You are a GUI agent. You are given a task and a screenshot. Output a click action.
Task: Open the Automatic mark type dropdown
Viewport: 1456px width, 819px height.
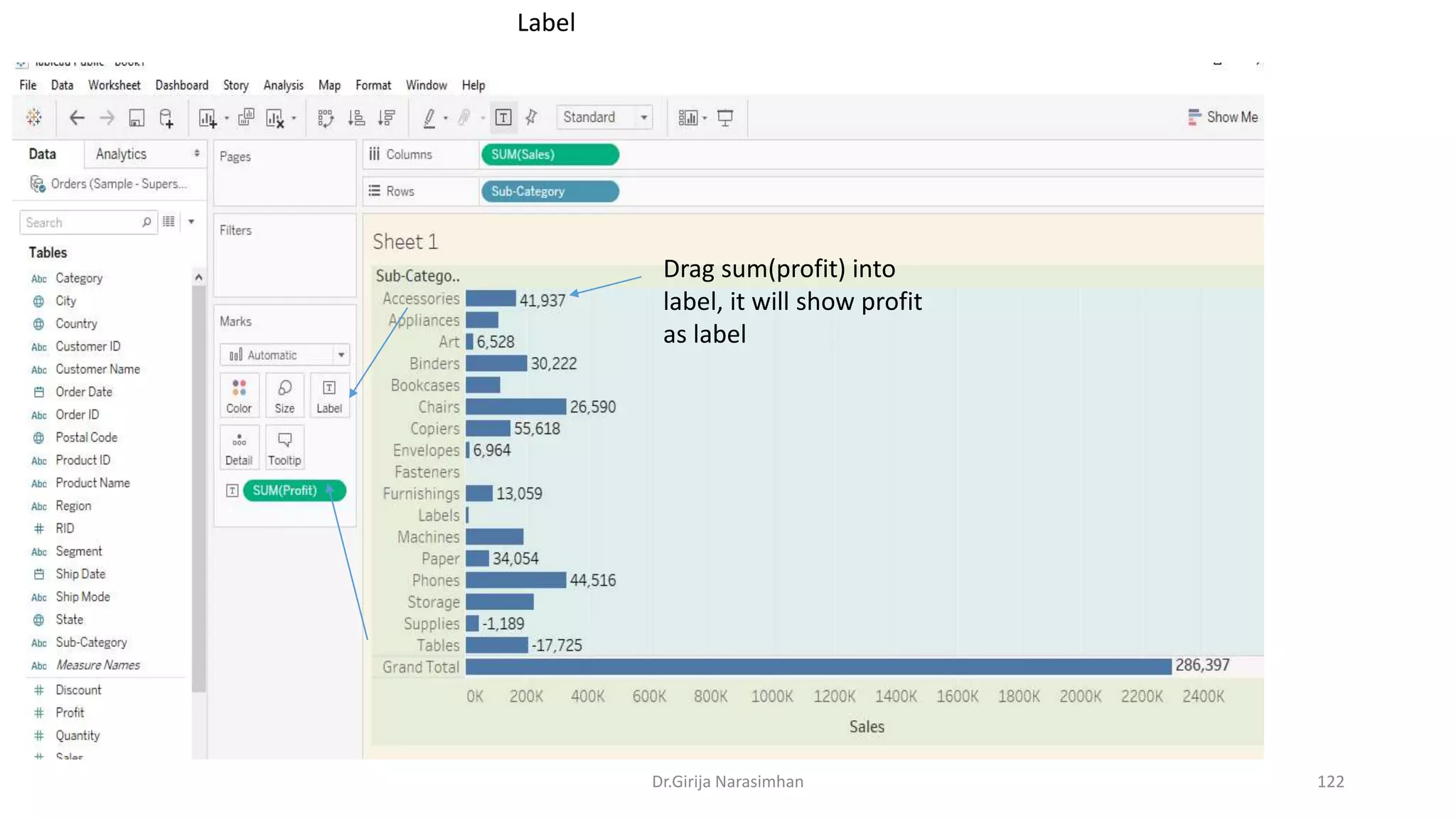tap(284, 355)
